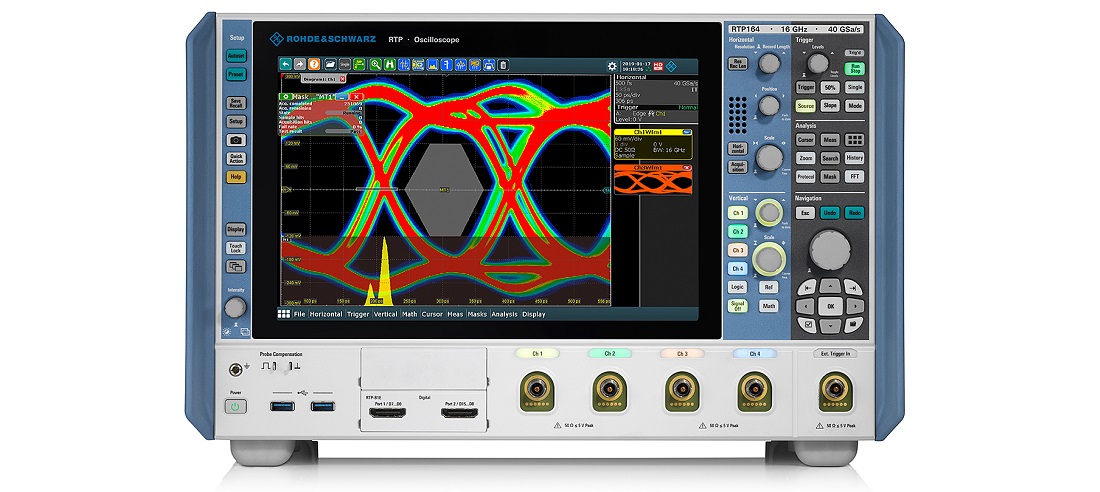
Task: Click the yellow Ch1Wfm1 signal box
Action: (653, 143)
